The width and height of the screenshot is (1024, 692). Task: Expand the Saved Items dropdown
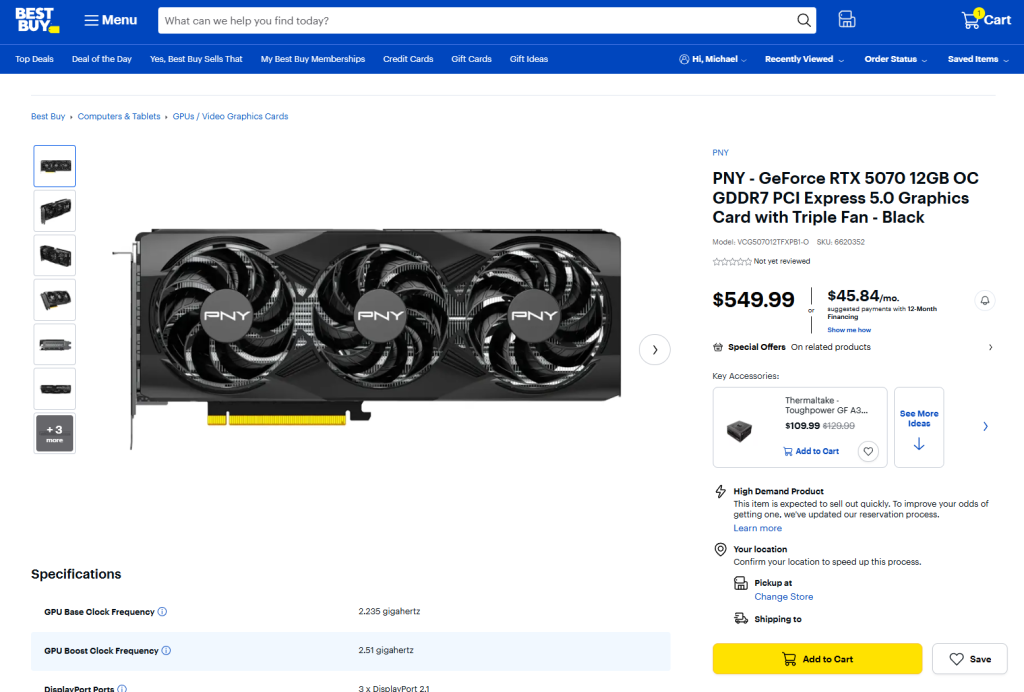[978, 59]
